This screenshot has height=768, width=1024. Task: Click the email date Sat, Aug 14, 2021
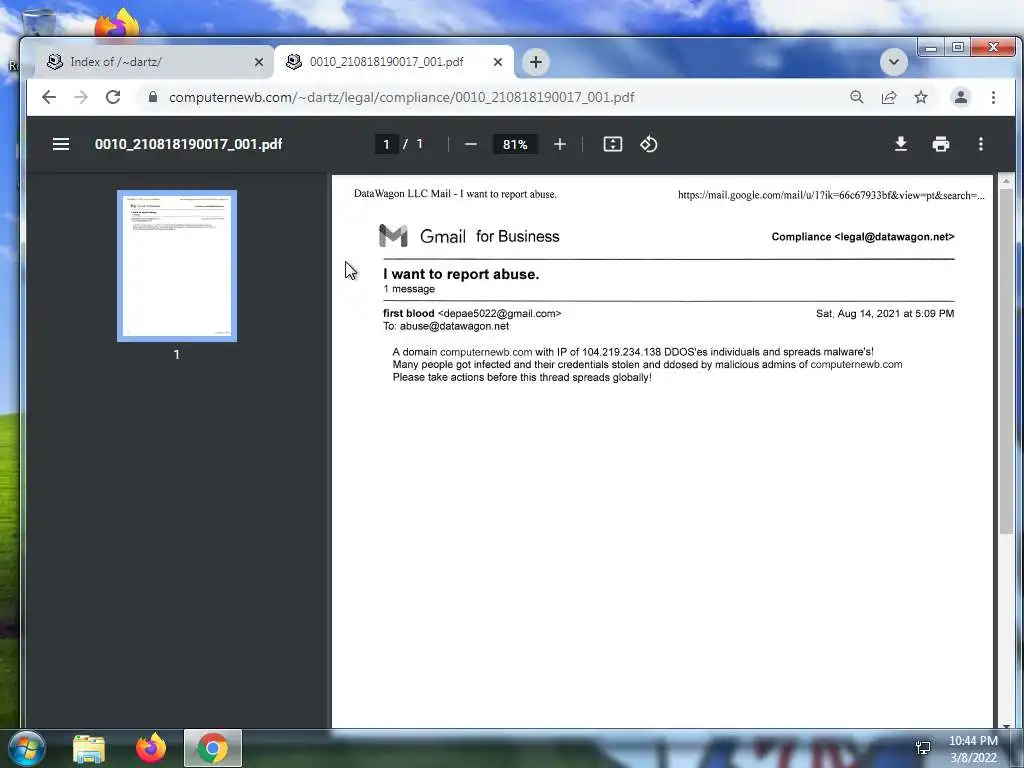tap(885, 313)
